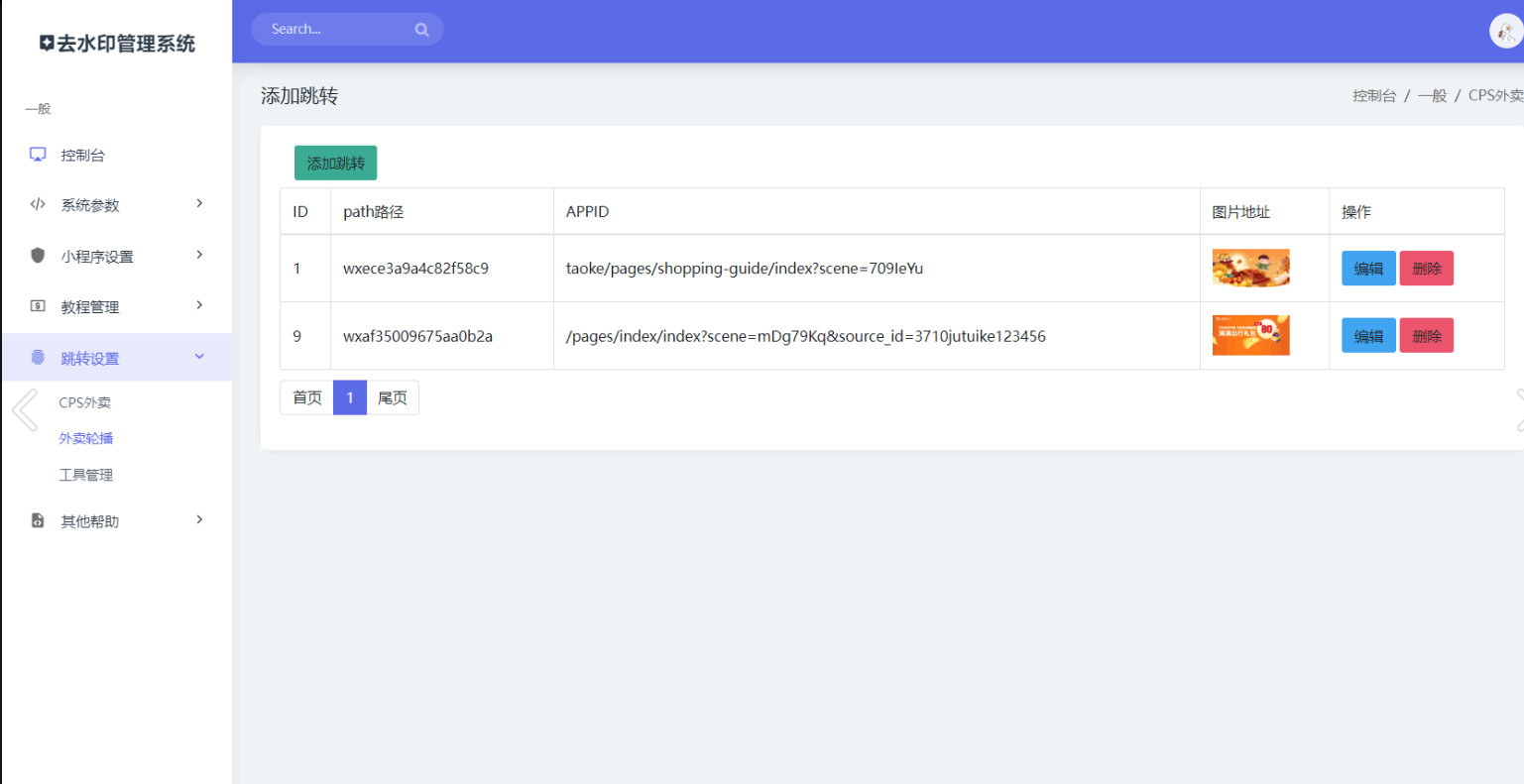
Task: Delete row with ID 1
Action: (1427, 269)
